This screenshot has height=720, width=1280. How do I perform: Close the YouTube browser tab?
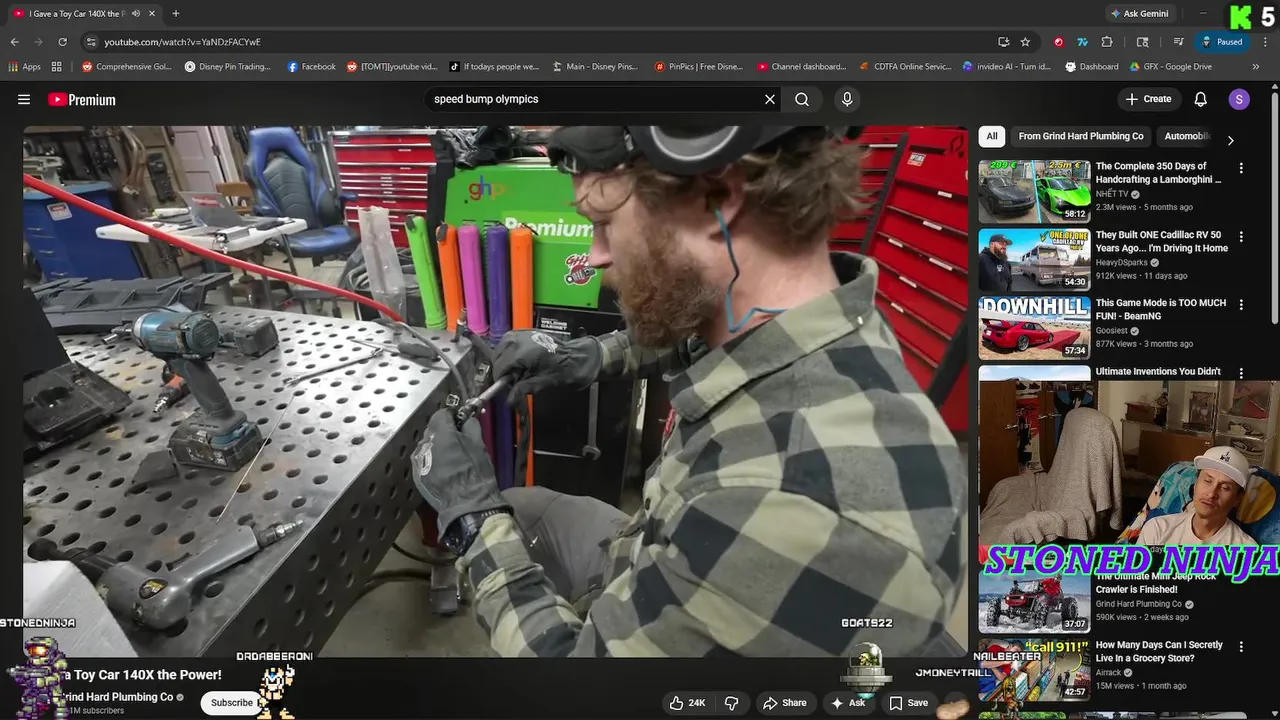tap(151, 13)
